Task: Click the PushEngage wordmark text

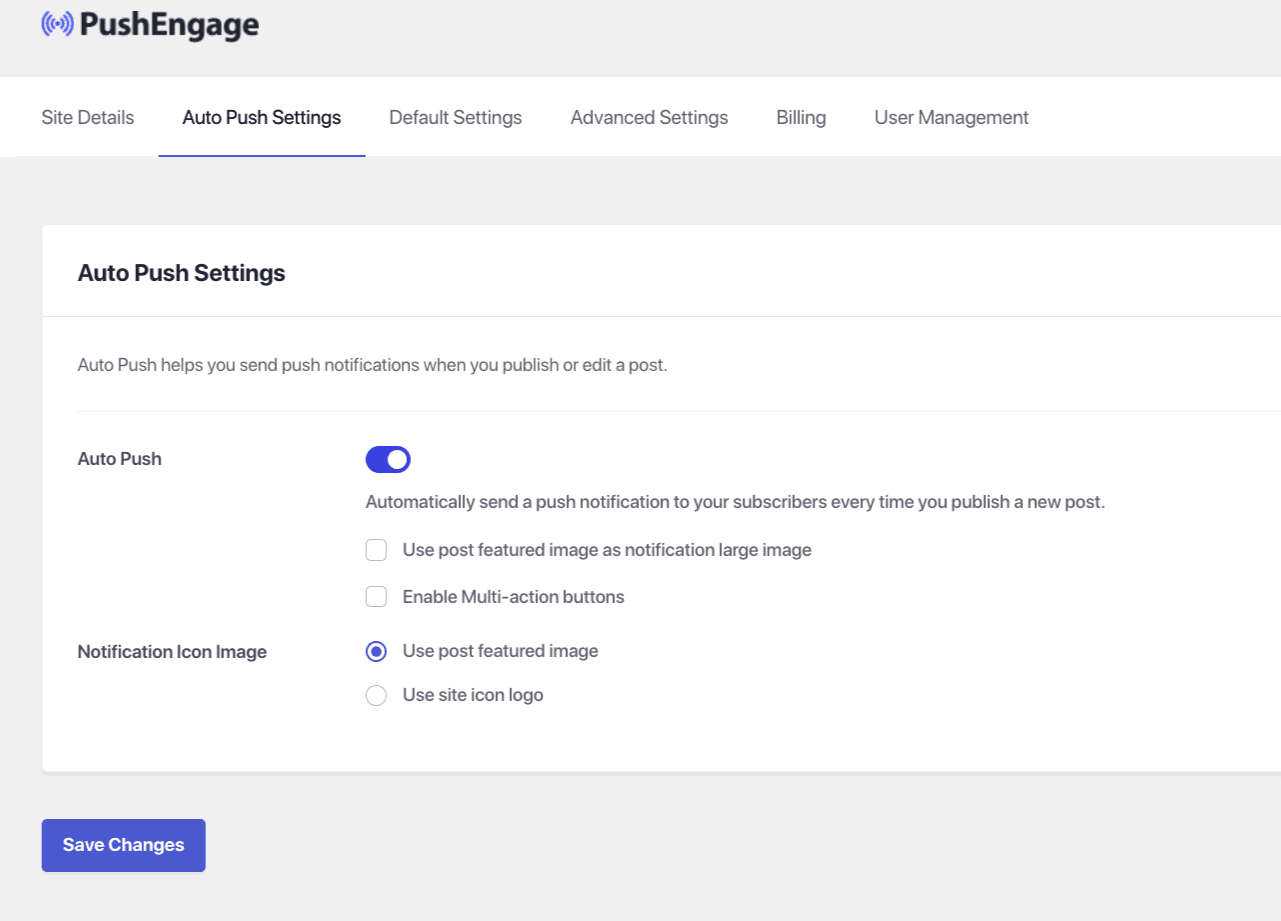Action: coord(169,26)
